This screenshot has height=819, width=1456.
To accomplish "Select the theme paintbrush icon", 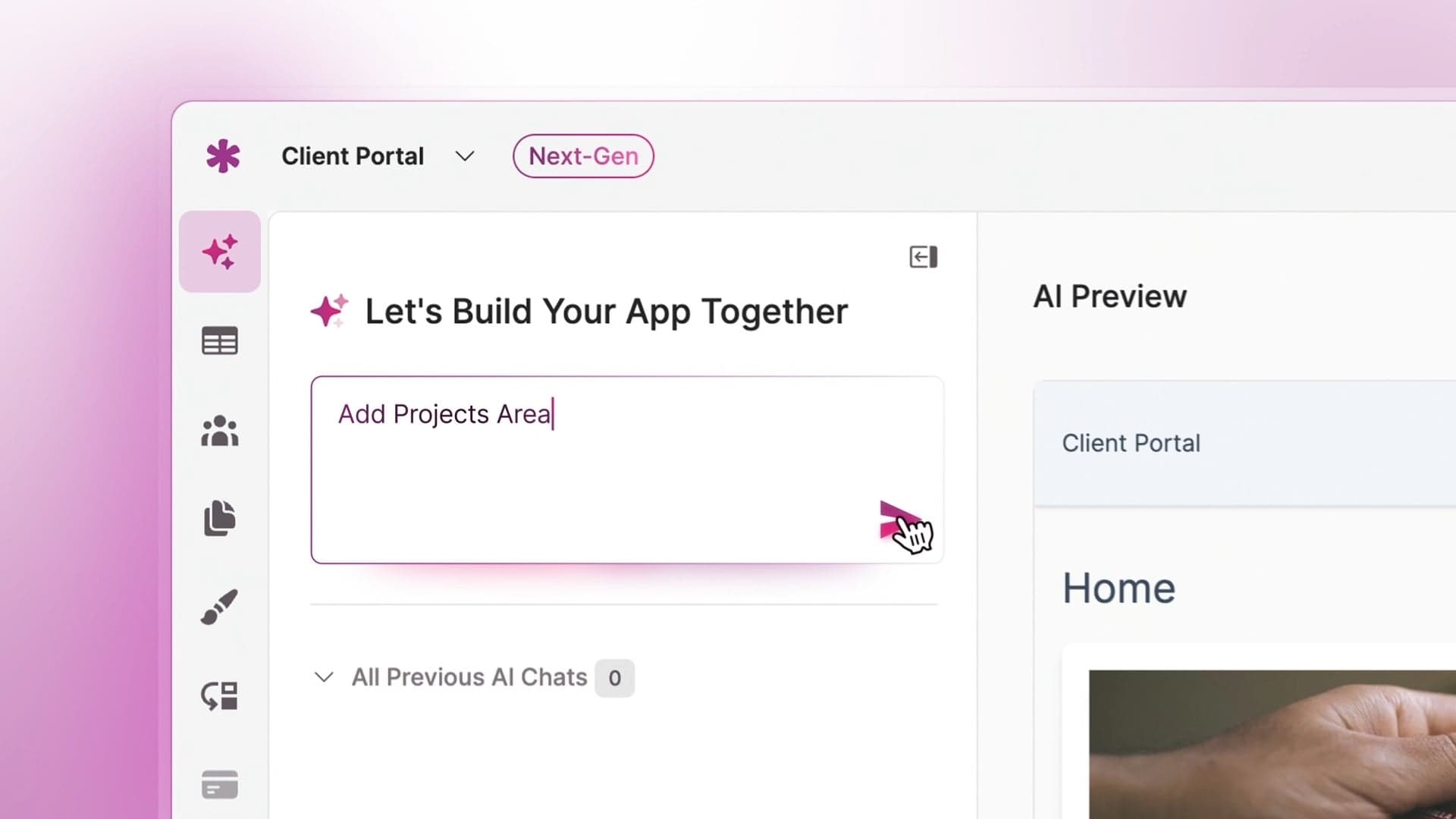I will [x=219, y=607].
